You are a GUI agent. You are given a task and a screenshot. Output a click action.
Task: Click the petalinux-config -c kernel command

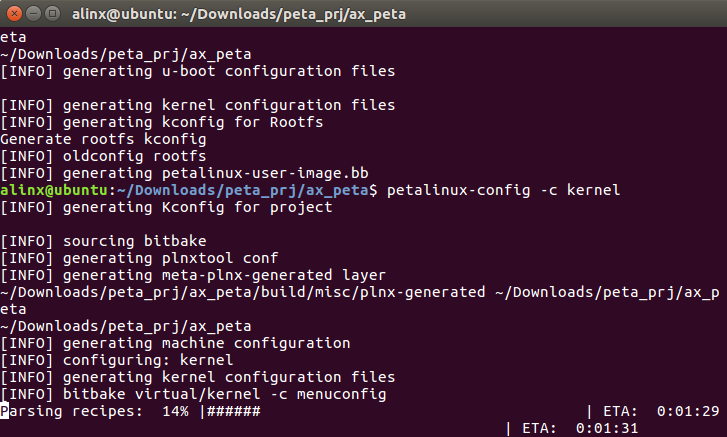503,190
